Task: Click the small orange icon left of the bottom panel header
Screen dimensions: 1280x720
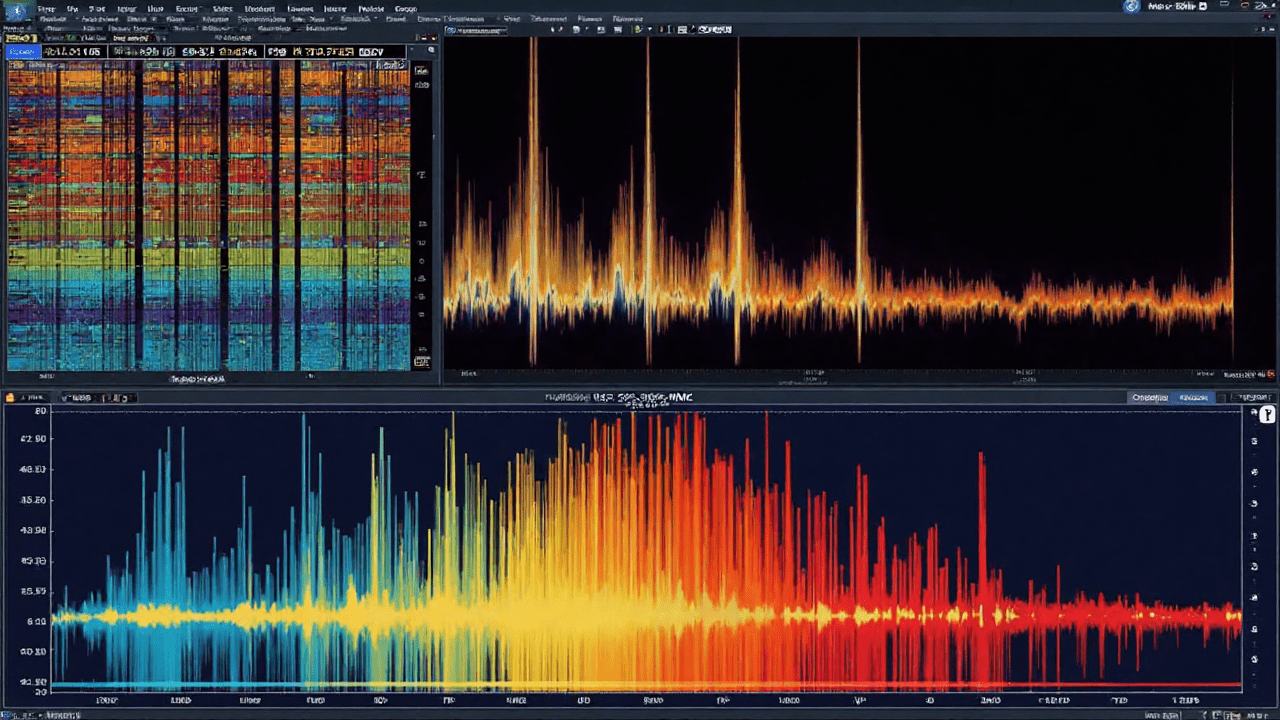Action: tap(10, 397)
